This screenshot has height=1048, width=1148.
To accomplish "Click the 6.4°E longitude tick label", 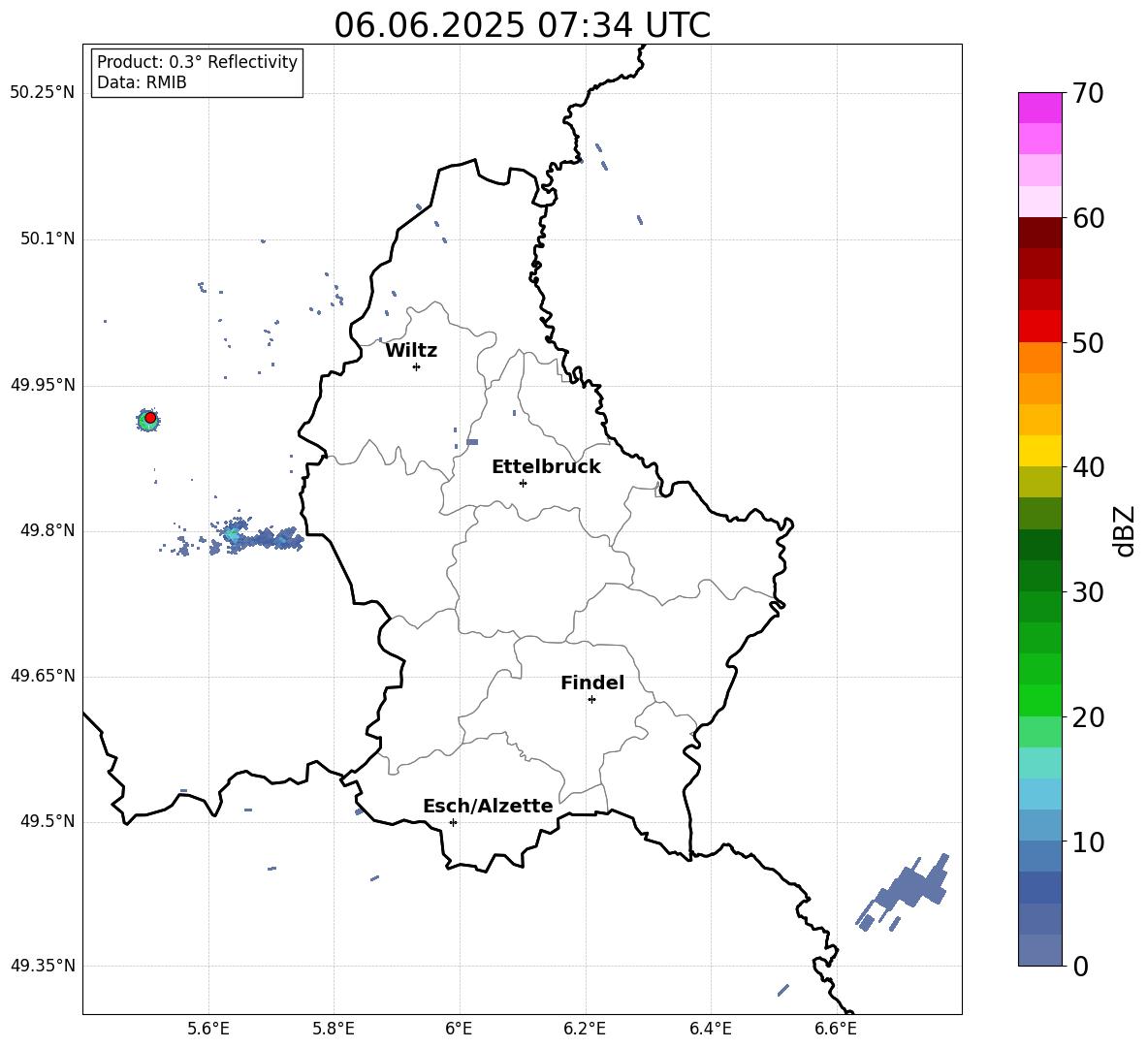I will coord(710,1029).
